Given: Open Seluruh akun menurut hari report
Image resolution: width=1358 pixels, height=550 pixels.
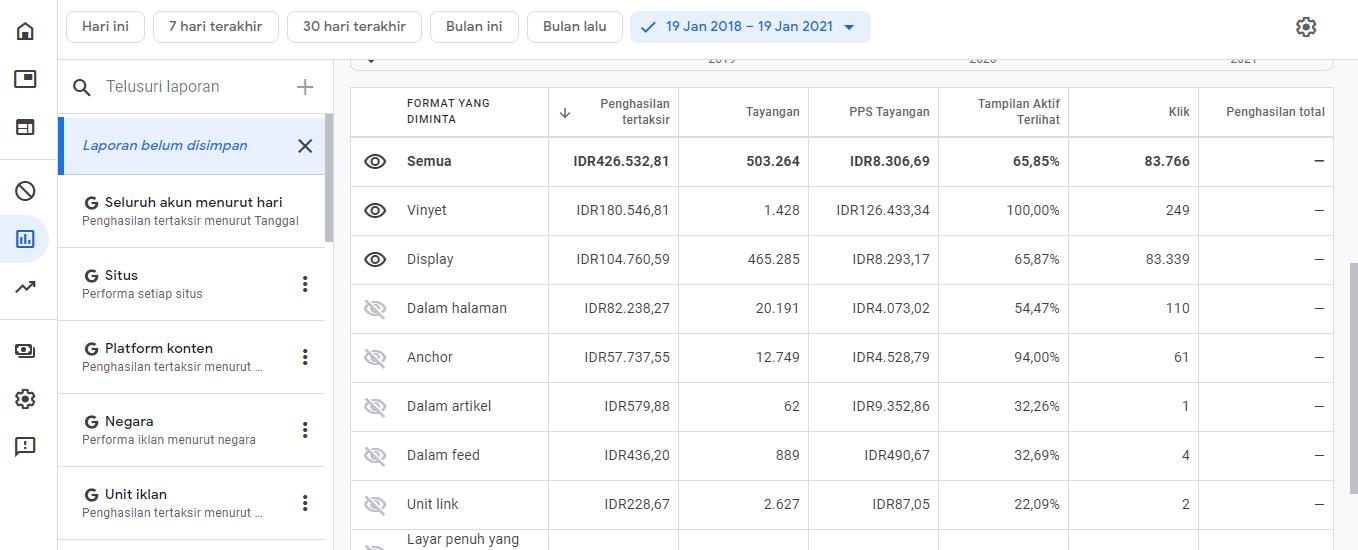Looking at the screenshot, I should (191, 211).
